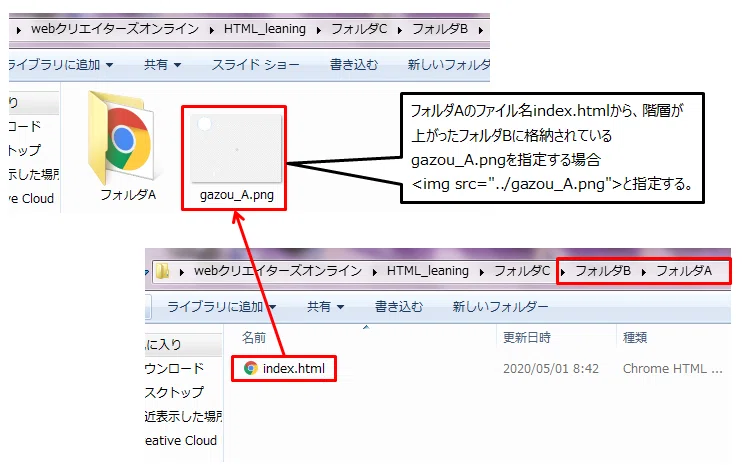Expand arrow after HTML_leaning in upper address bar
Image resolution: width=743 pixels, height=465 pixels.
point(319,30)
